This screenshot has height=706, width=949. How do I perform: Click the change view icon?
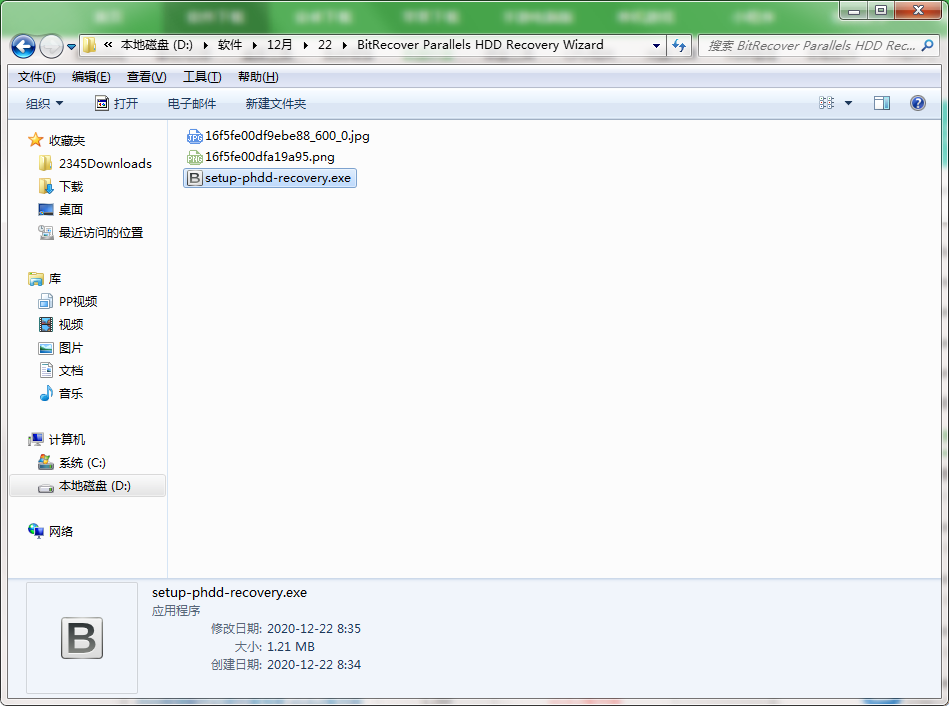point(826,103)
